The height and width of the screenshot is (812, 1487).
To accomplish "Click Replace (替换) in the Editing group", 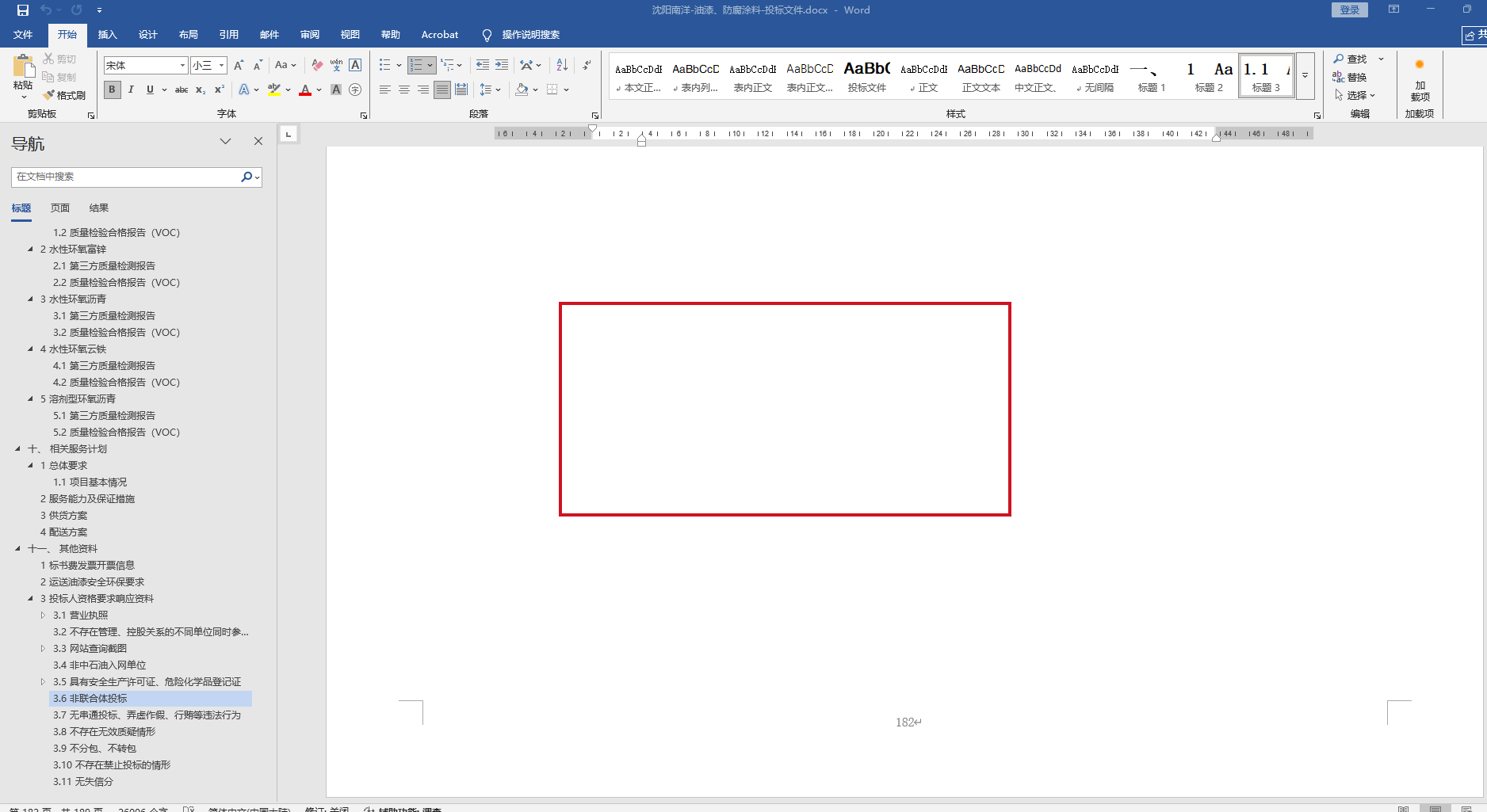I will coord(1351,77).
